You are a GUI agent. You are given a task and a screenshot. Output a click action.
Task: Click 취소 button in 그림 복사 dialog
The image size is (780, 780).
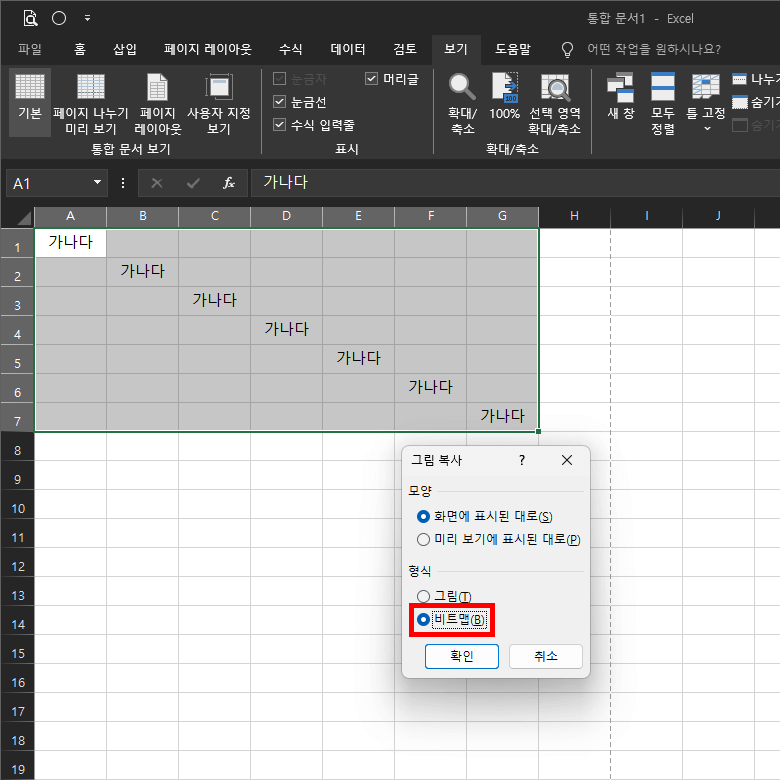point(546,656)
